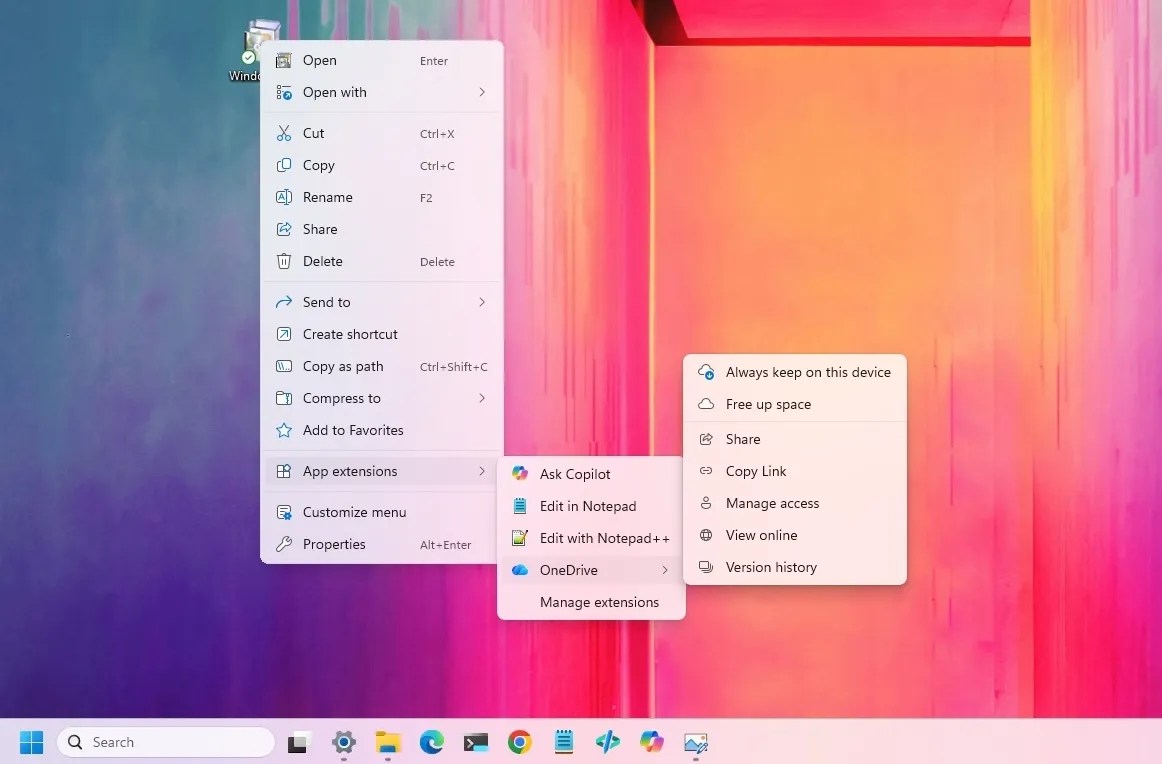Screen dimensions: 1162x764
Task: Choose Always keep on this device
Action: coord(794,372)
